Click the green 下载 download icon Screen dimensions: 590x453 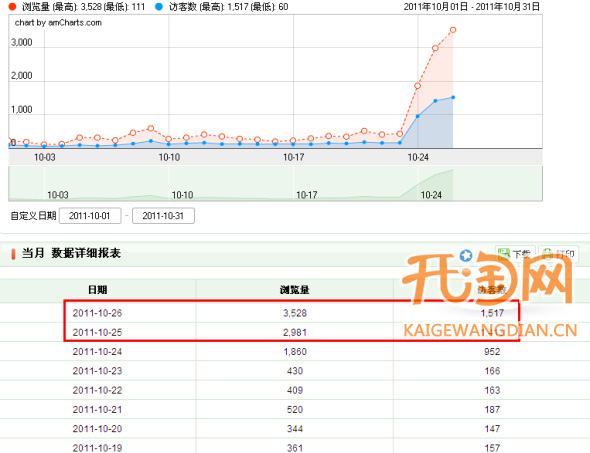tap(504, 254)
